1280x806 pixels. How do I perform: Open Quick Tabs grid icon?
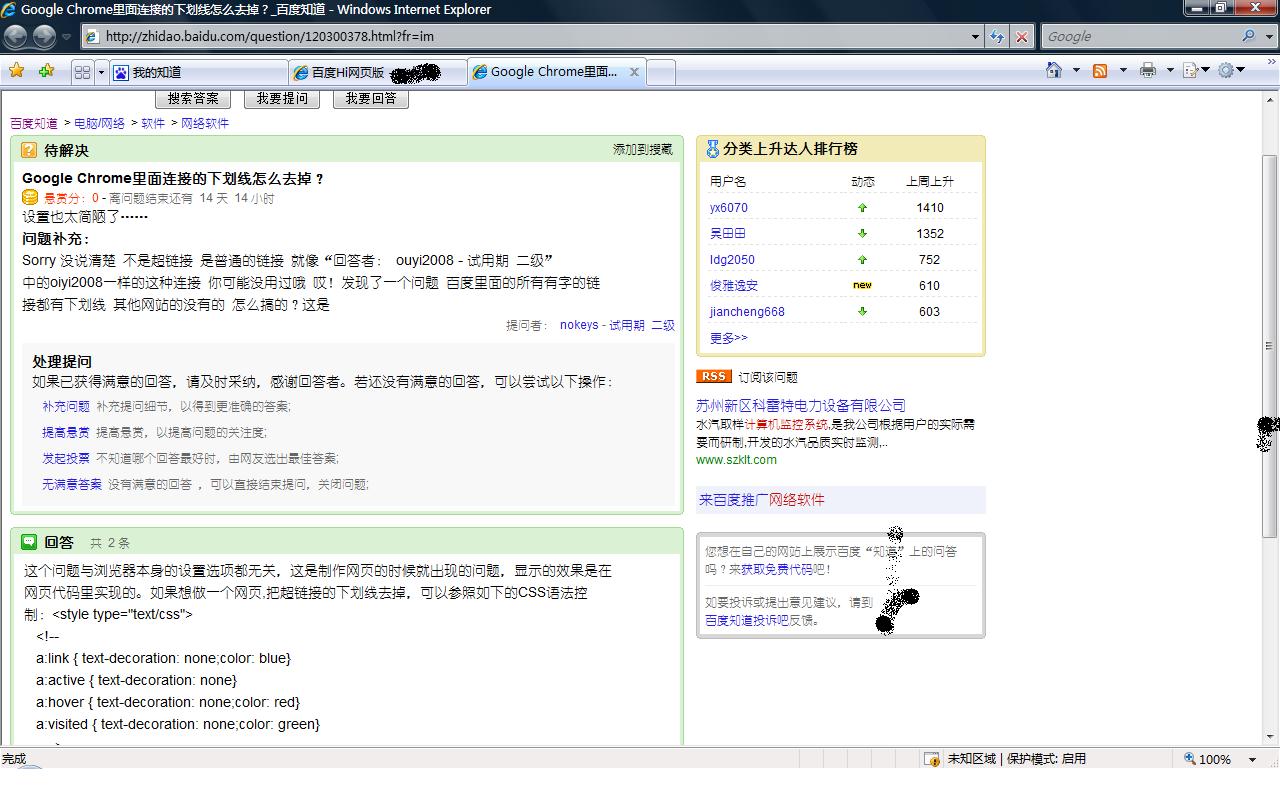82,71
